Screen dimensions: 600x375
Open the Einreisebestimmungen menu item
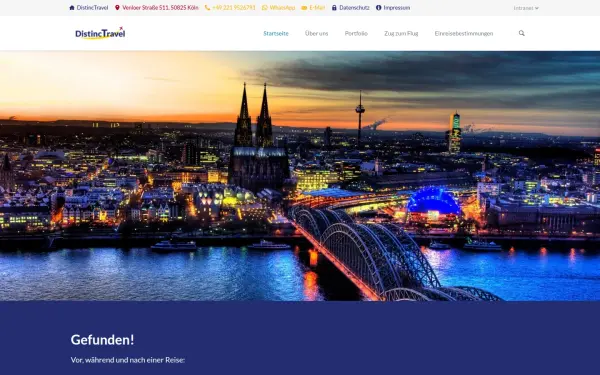click(x=464, y=34)
